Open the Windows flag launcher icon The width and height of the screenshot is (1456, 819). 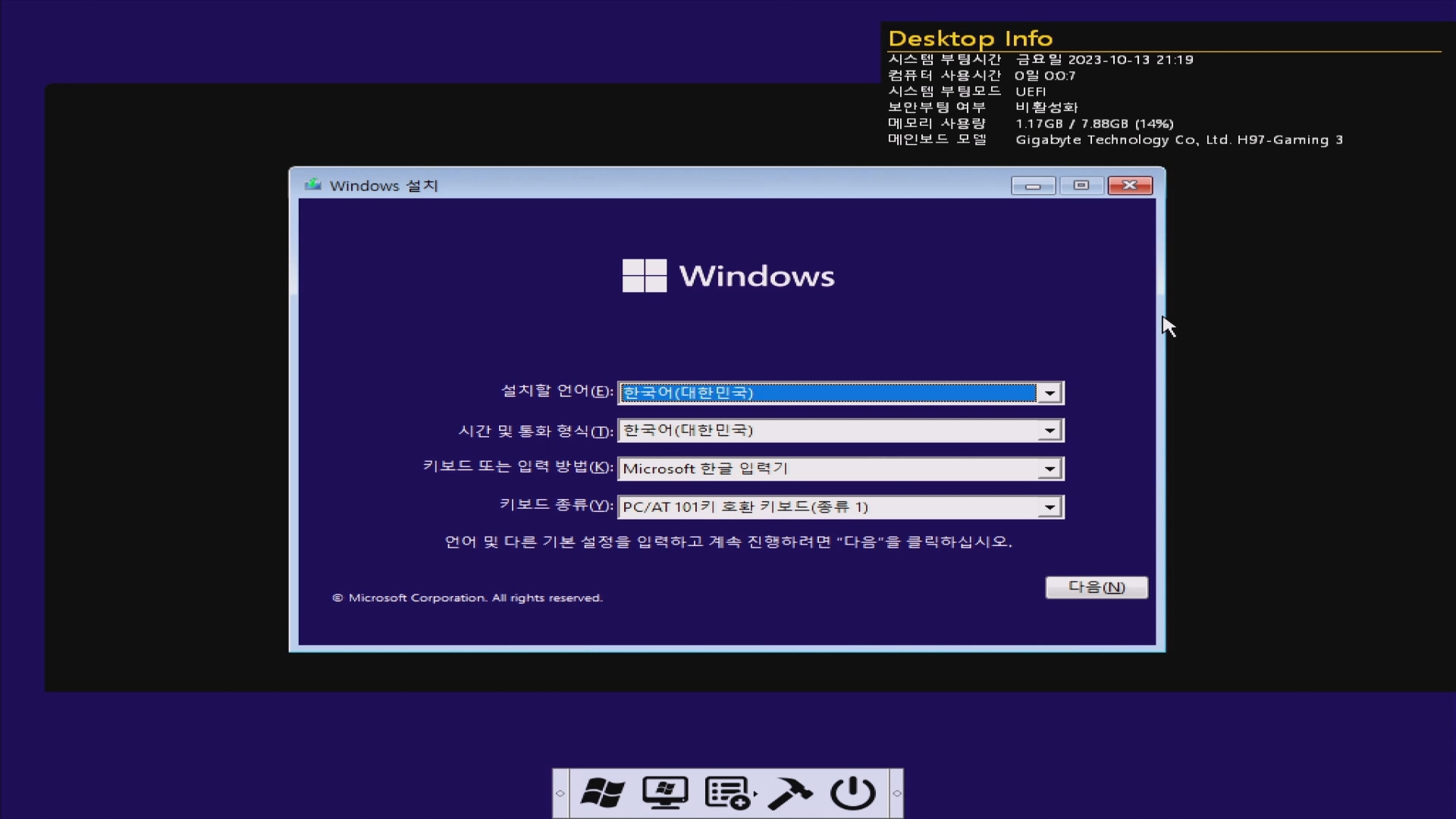pyautogui.click(x=602, y=793)
